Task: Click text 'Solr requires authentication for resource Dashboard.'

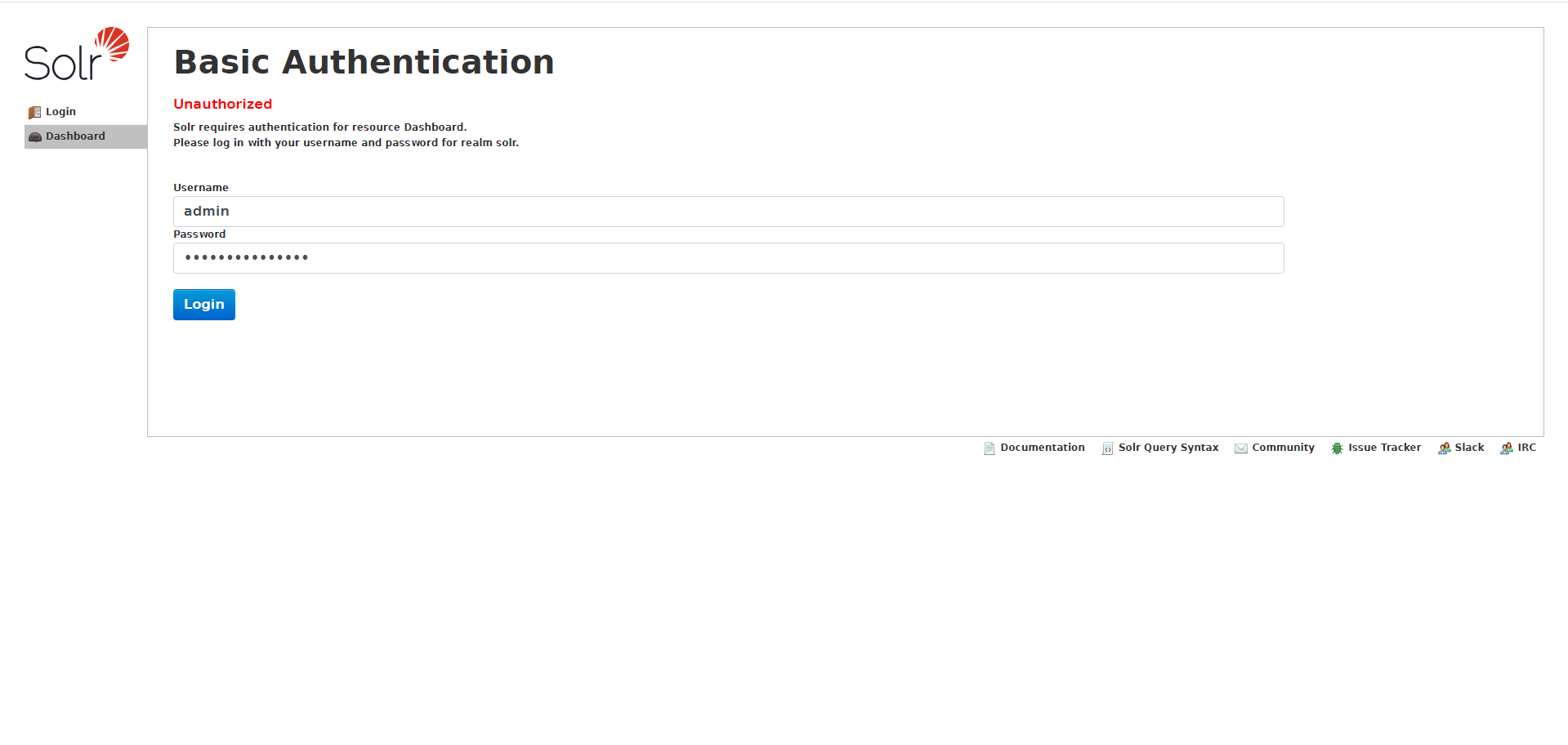Action: [x=319, y=127]
